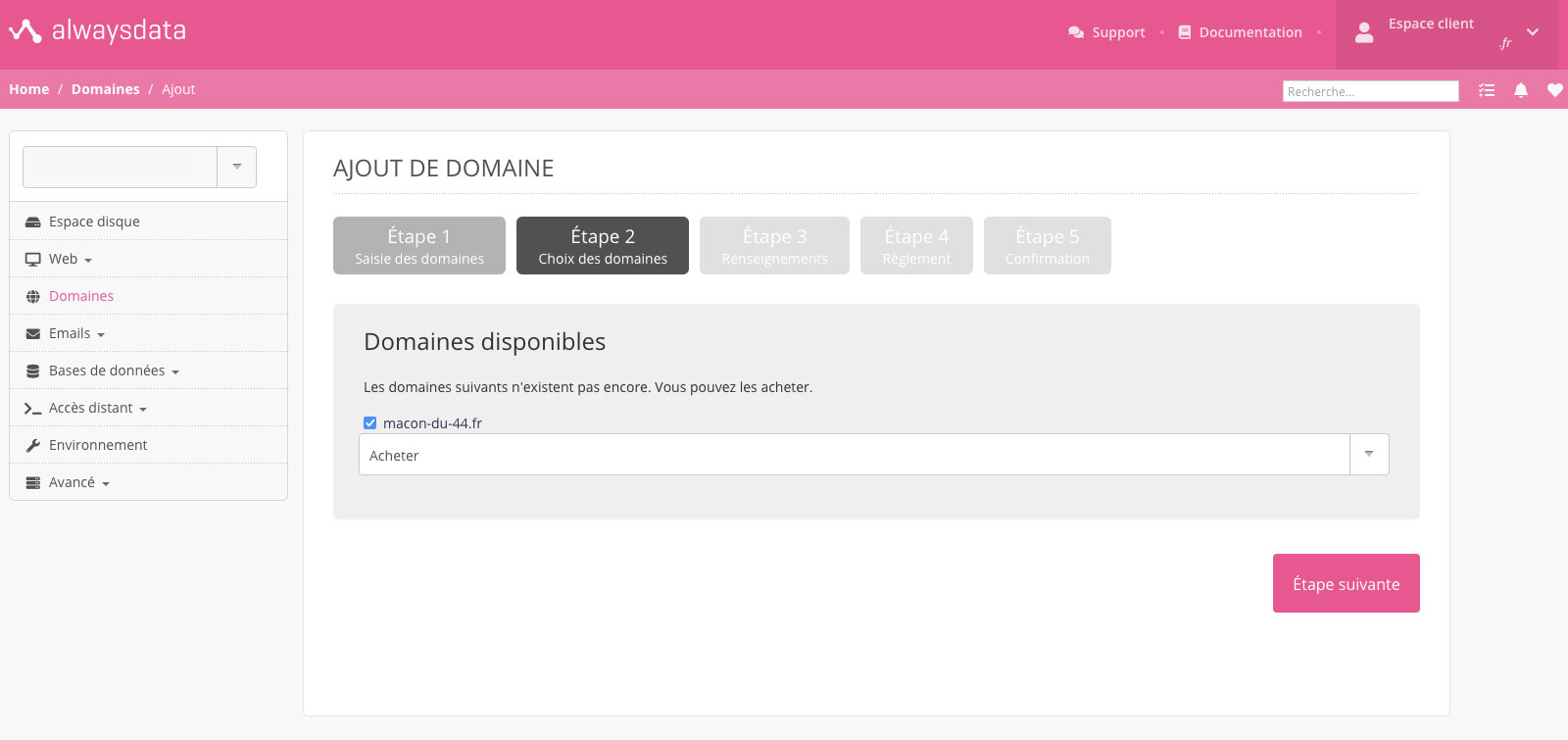This screenshot has height=740, width=1568.
Task: Go to Domaines breadcrumb
Action: click(106, 89)
